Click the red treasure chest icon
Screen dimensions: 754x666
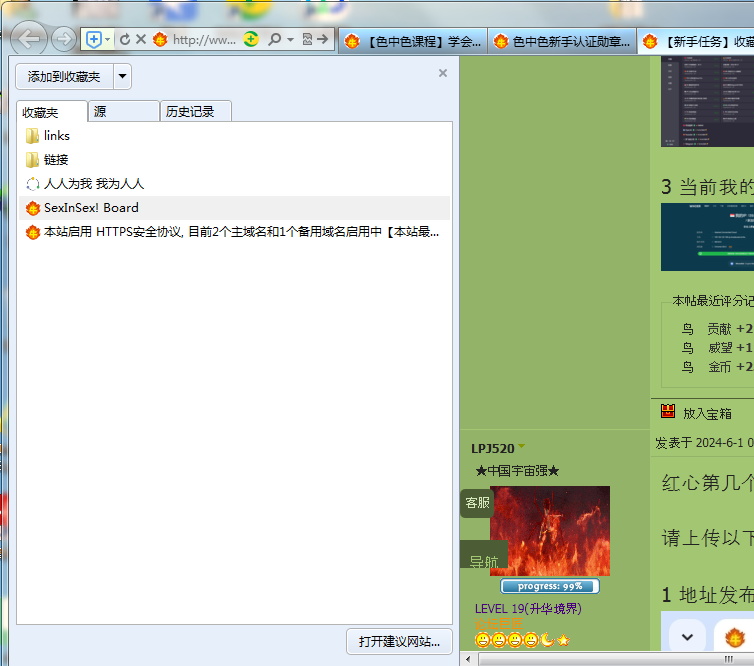coord(668,412)
